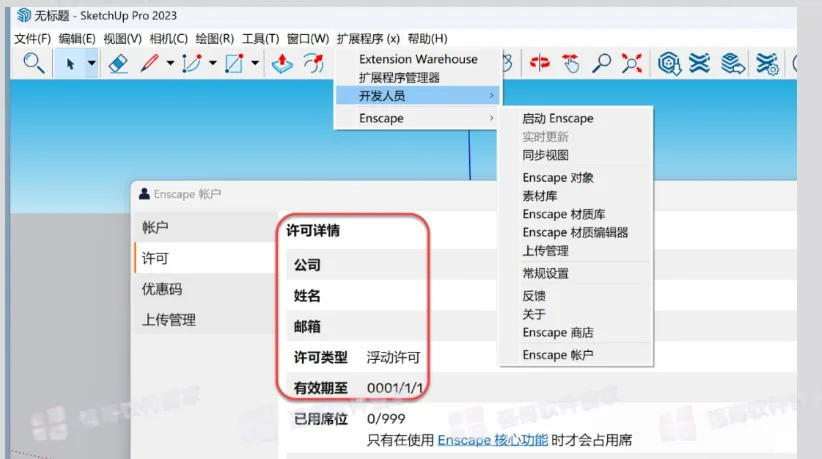822x459 pixels.
Task: Choose the Pan hand tool
Action: coord(571,63)
